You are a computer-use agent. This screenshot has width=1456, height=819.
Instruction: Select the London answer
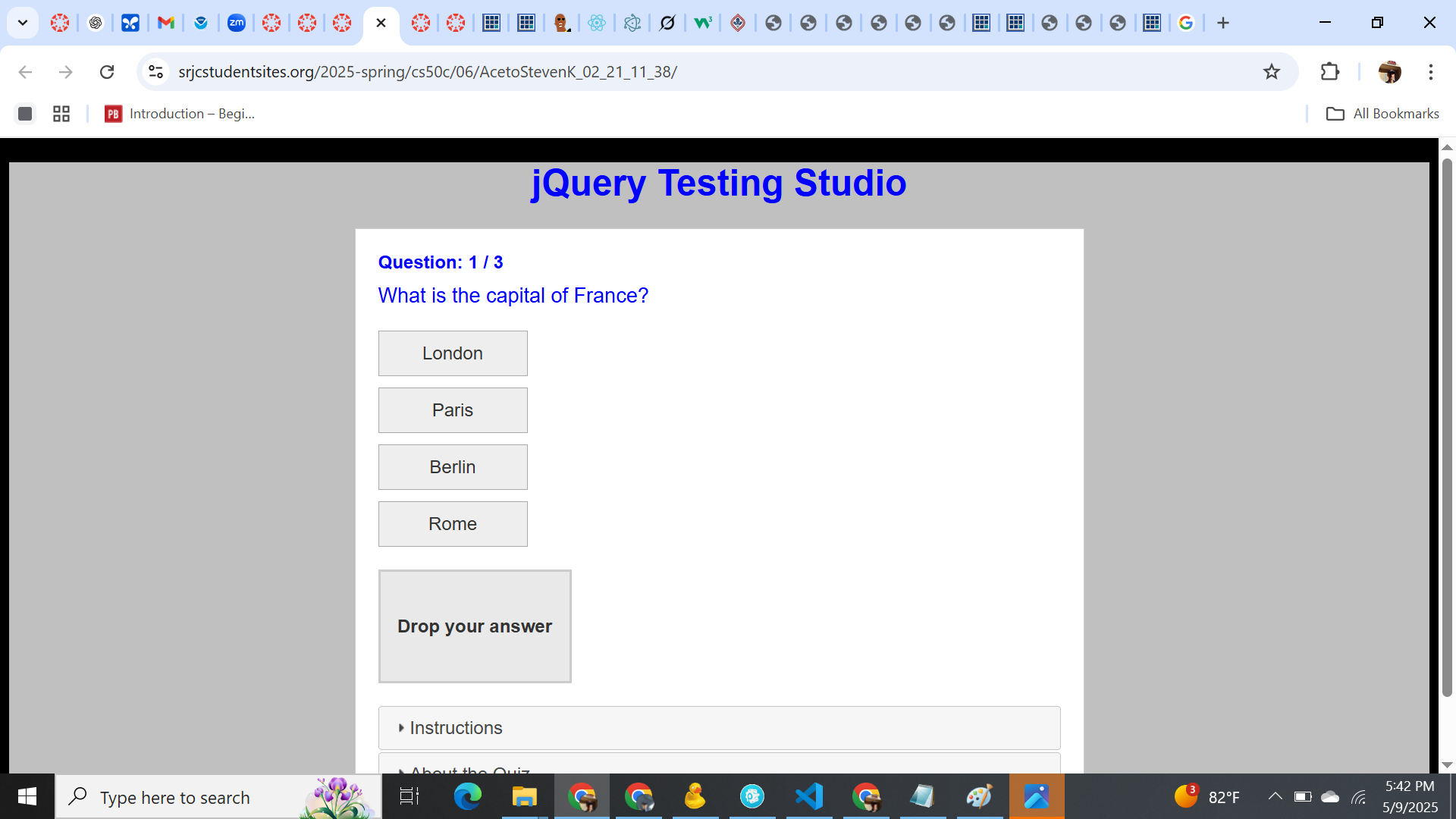(x=453, y=353)
